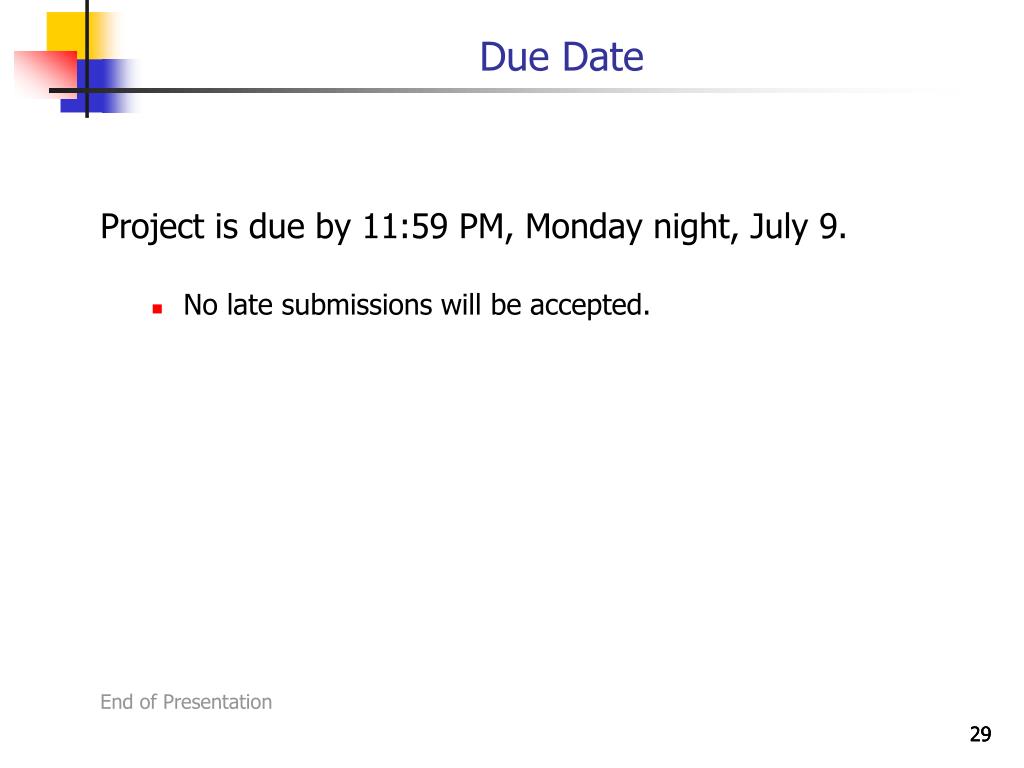Viewport: 1024px width, 768px height.
Task: Click the word "Presentation" in the footer
Action: [217, 702]
